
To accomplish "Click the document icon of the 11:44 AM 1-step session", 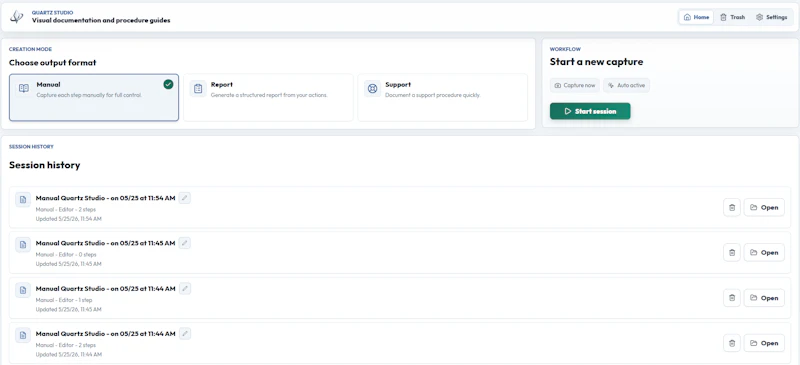I will (x=23, y=290).
